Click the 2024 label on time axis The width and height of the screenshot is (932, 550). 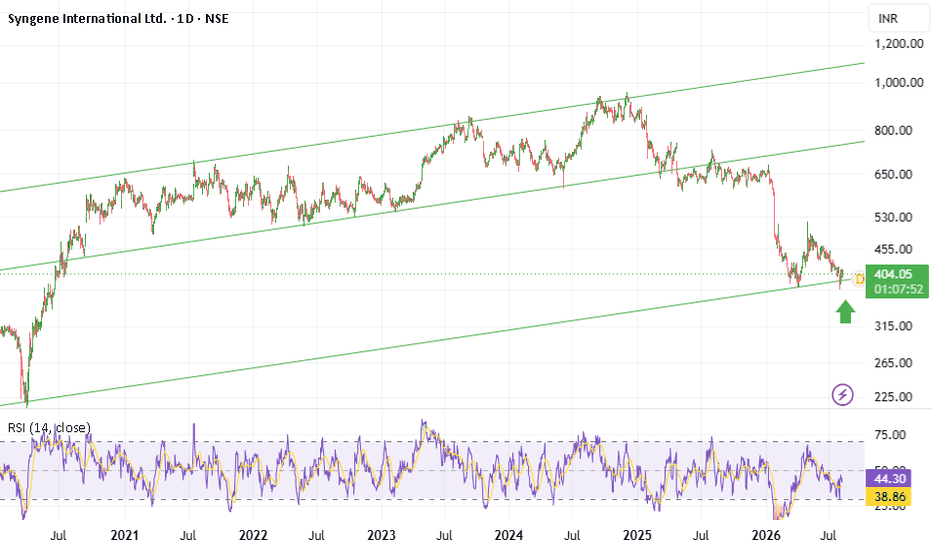tap(509, 536)
